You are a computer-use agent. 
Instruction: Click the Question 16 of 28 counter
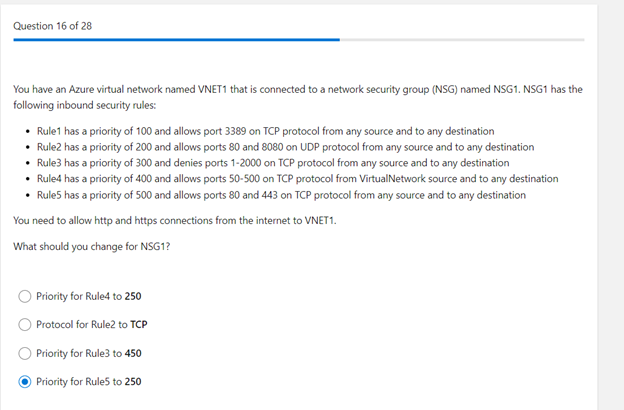[53, 26]
